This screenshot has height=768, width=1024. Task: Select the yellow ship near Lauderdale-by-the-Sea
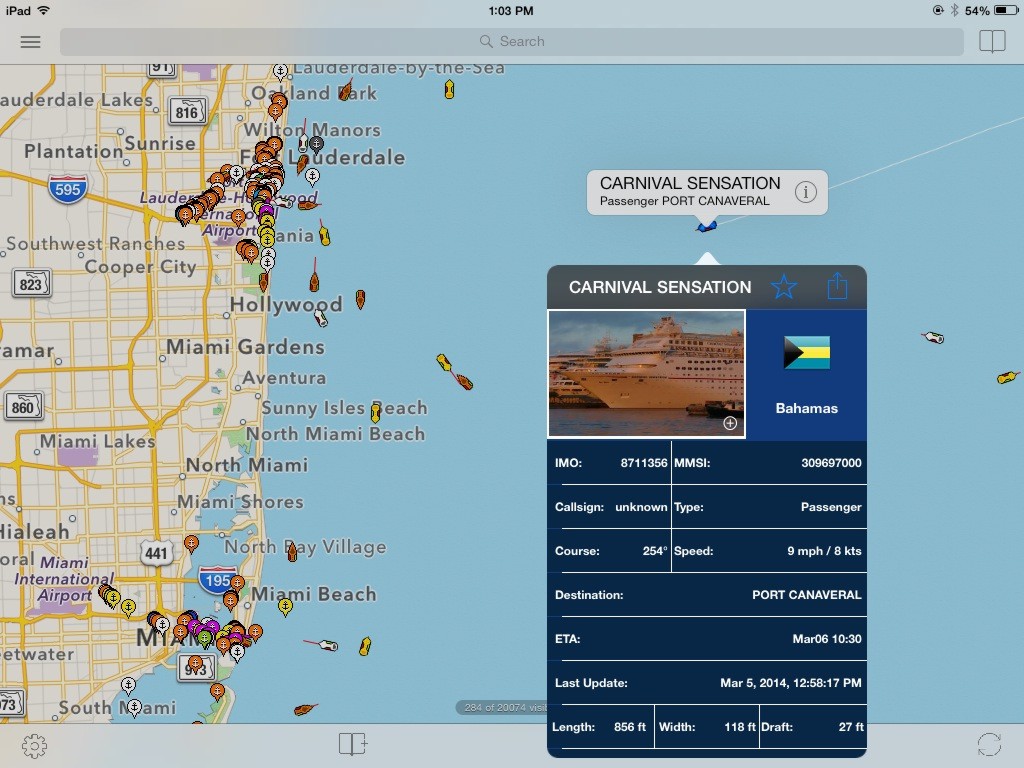[x=449, y=89]
